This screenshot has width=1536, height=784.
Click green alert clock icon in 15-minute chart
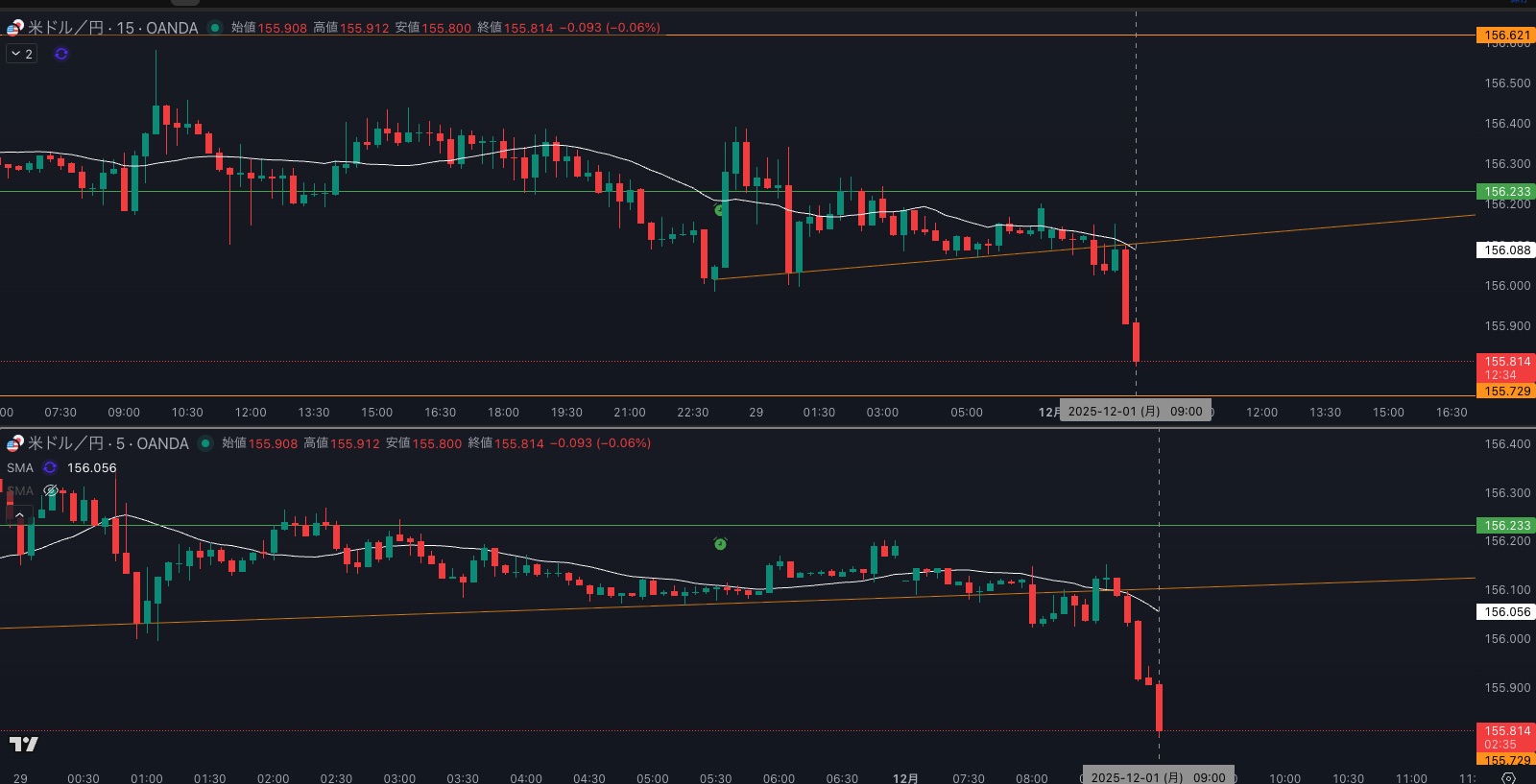coord(719,209)
